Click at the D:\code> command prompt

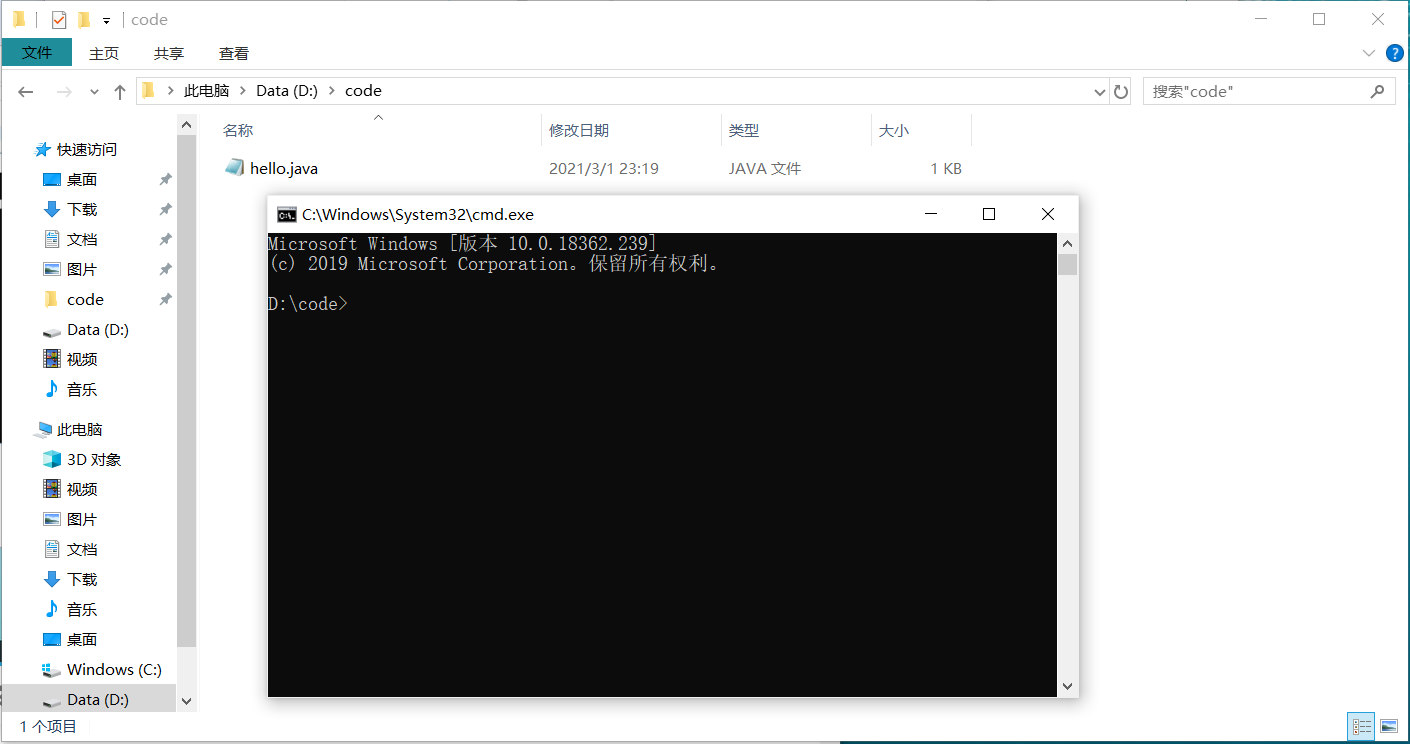click(308, 304)
